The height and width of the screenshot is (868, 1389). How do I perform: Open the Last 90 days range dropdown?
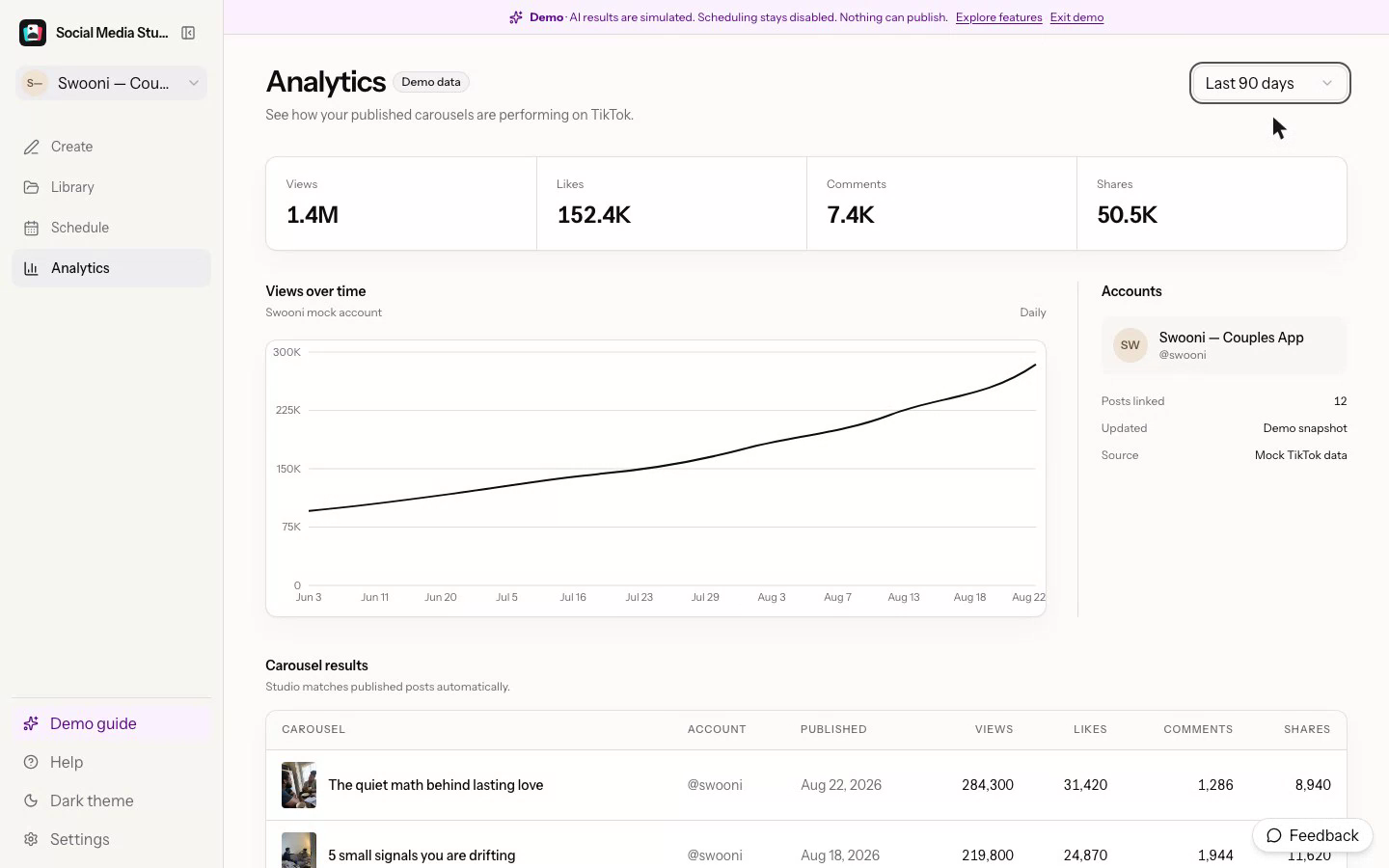(1269, 83)
